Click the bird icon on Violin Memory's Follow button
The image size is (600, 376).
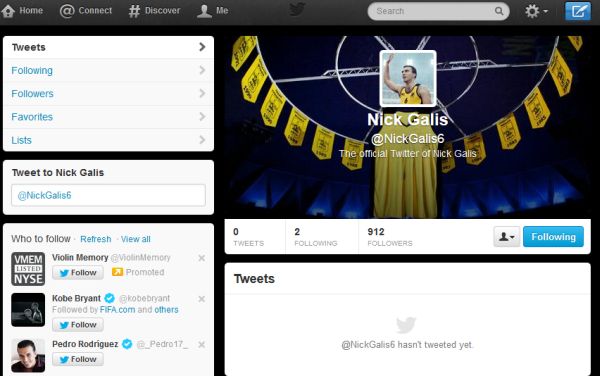coord(64,273)
